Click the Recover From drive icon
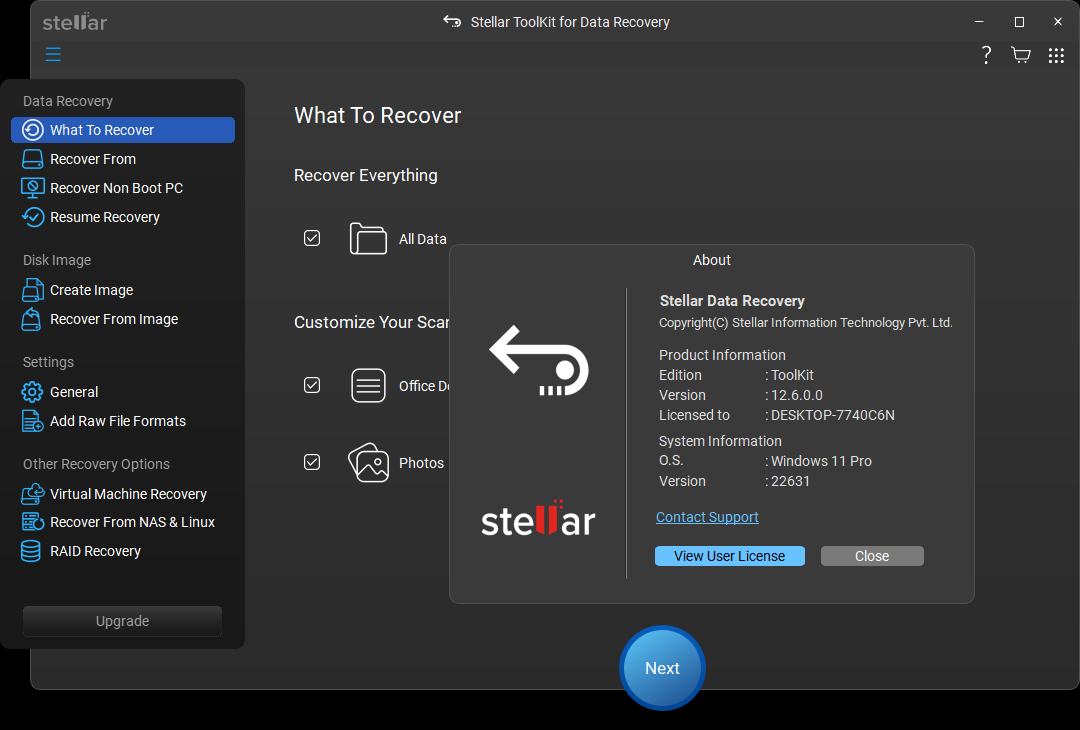The height and width of the screenshot is (730, 1080). pyautogui.click(x=32, y=159)
